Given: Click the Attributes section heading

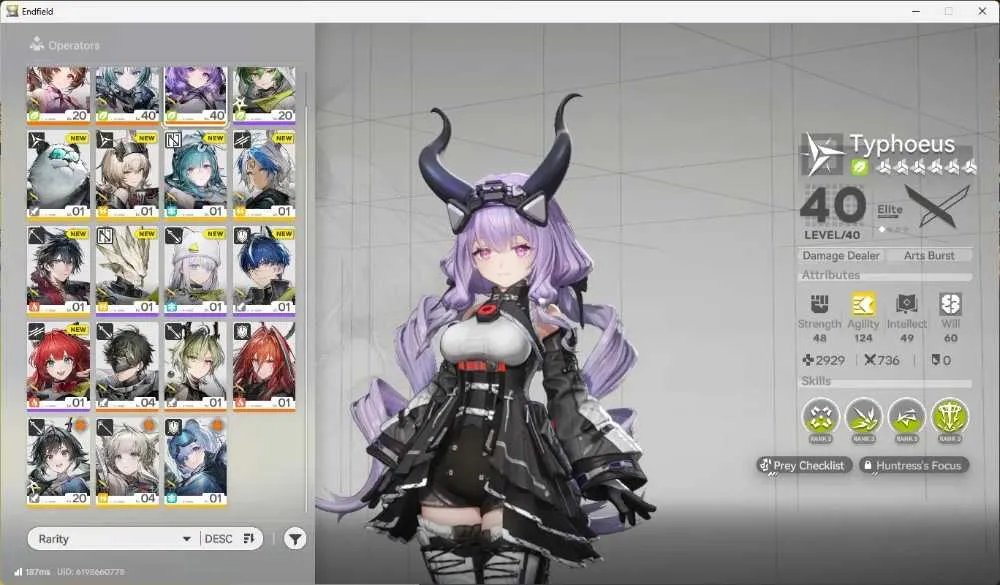Looking at the screenshot, I should [830, 275].
